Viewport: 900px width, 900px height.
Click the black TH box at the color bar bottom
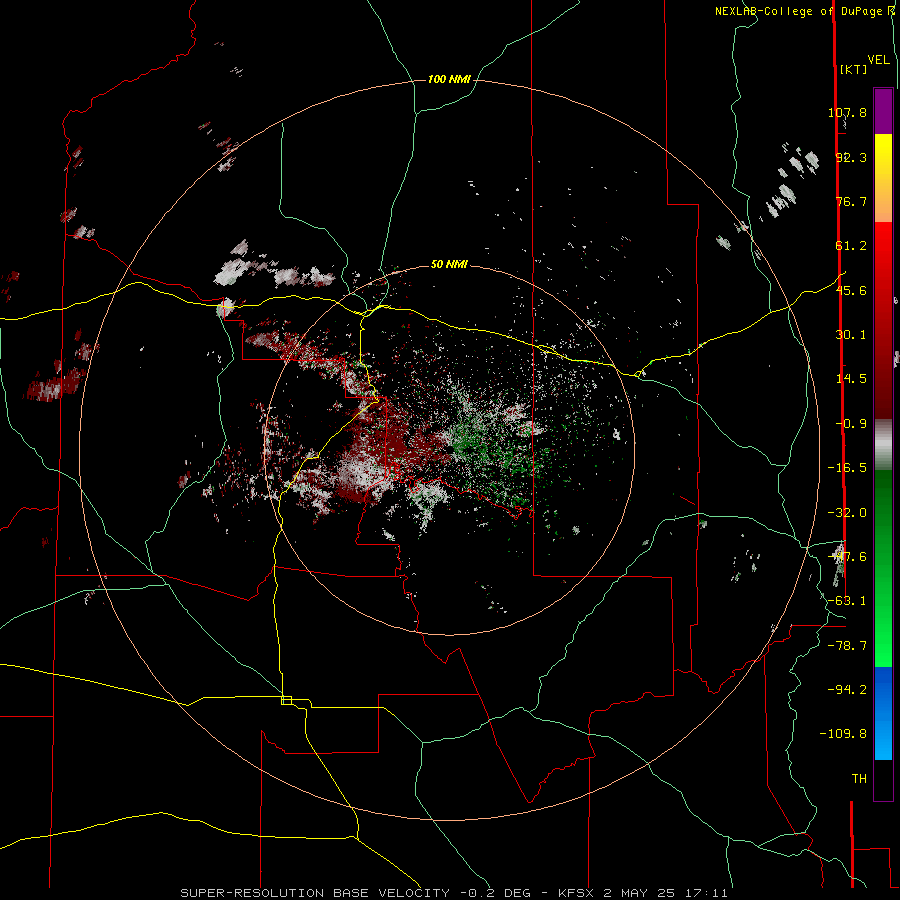click(883, 779)
